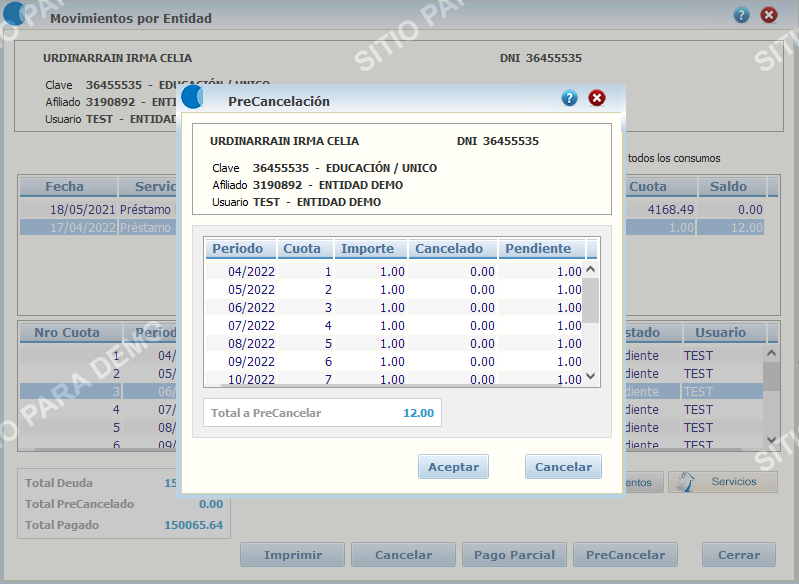Click the Servicios button with icon
The height and width of the screenshot is (584, 799).
723,482
